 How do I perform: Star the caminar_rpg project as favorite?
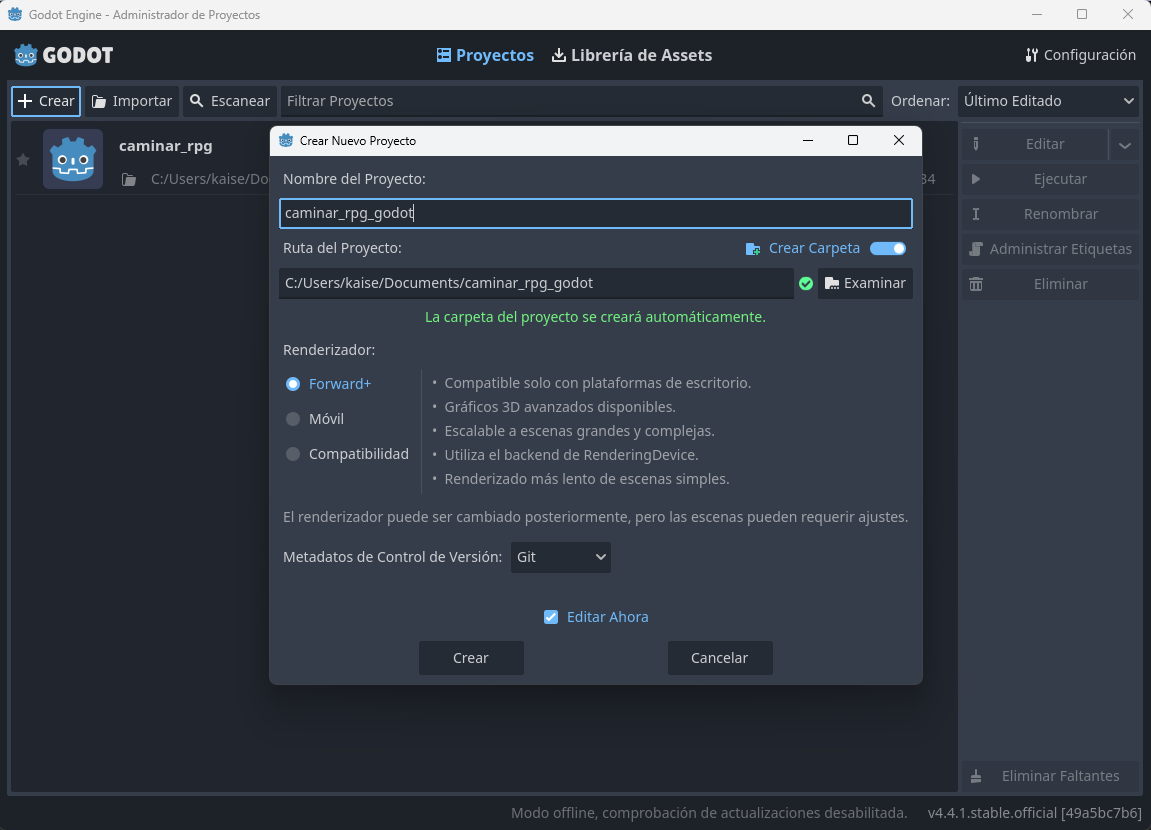pyautogui.click(x=22, y=159)
